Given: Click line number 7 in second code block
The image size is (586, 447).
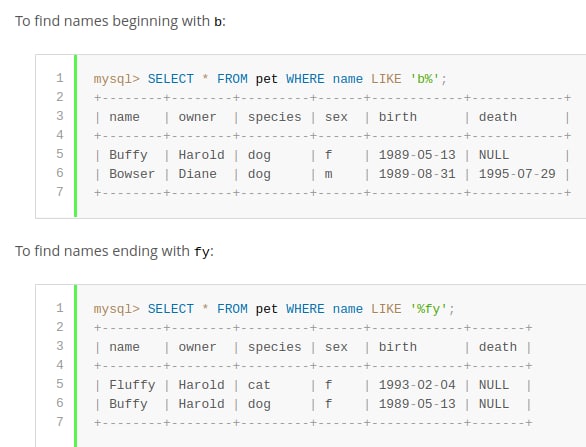Looking at the screenshot, I should click(60, 422).
